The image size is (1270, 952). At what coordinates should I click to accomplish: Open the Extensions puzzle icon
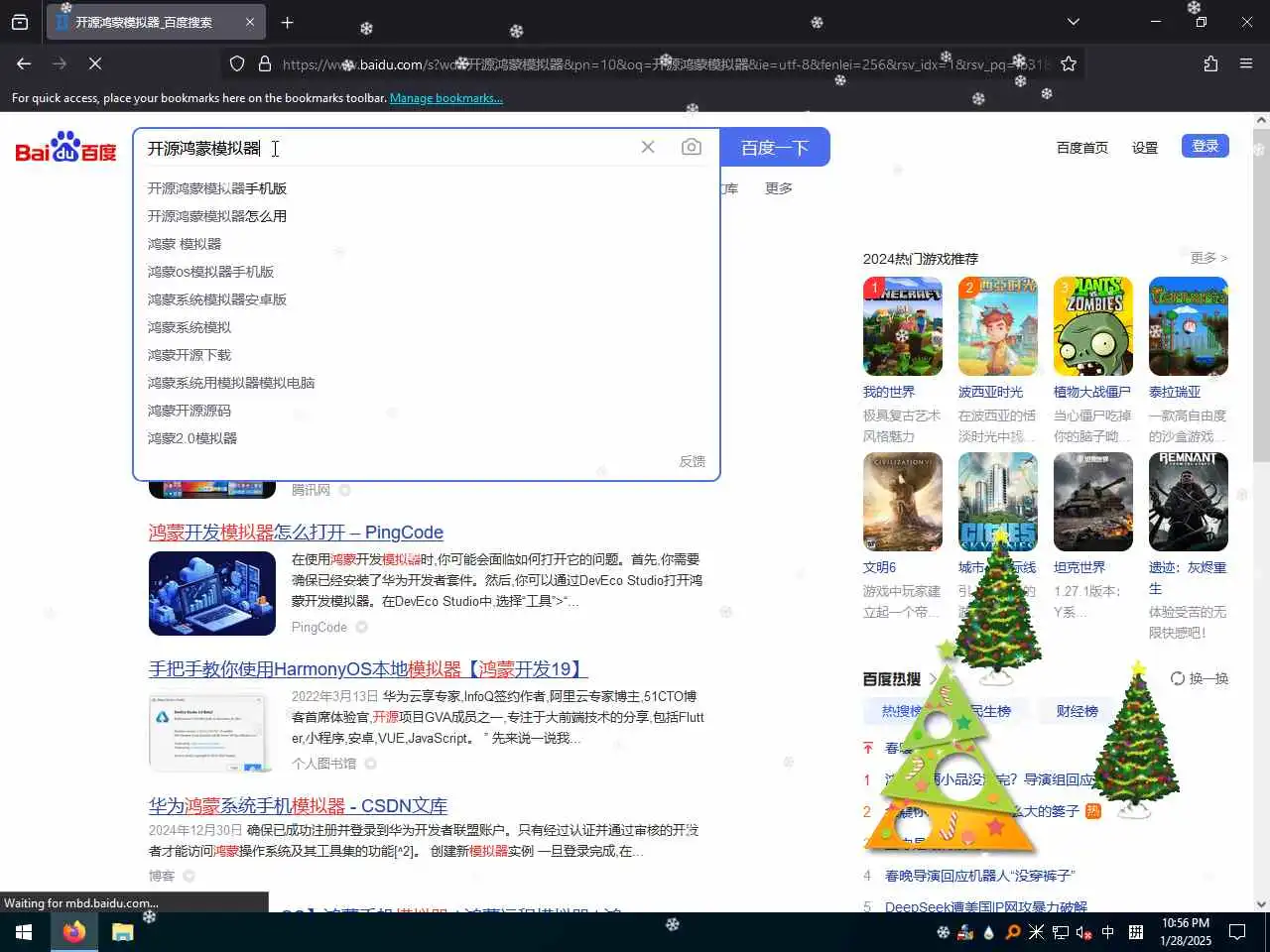[1210, 63]
